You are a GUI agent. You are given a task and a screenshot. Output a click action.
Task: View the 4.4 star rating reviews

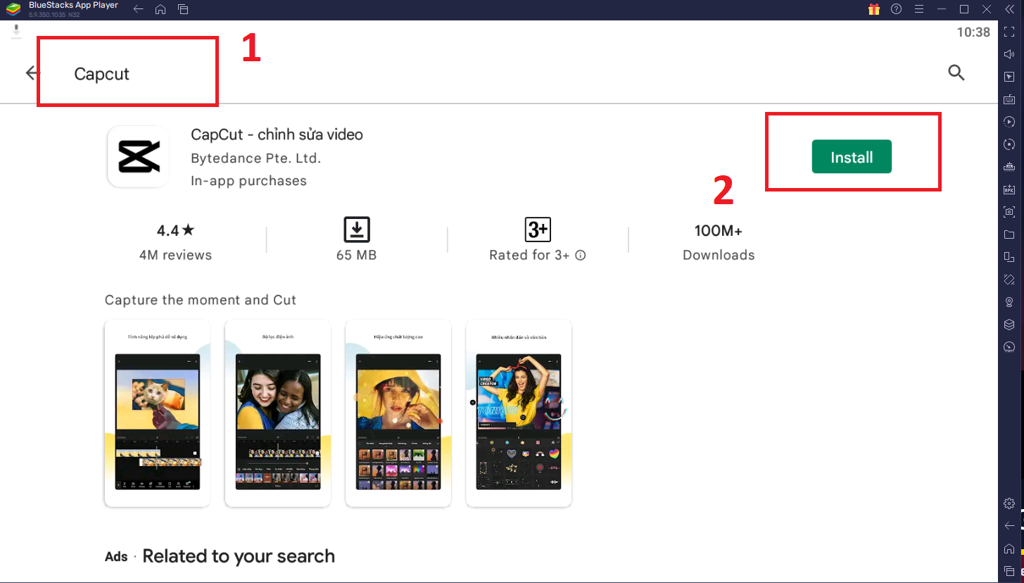coord(175,242)
